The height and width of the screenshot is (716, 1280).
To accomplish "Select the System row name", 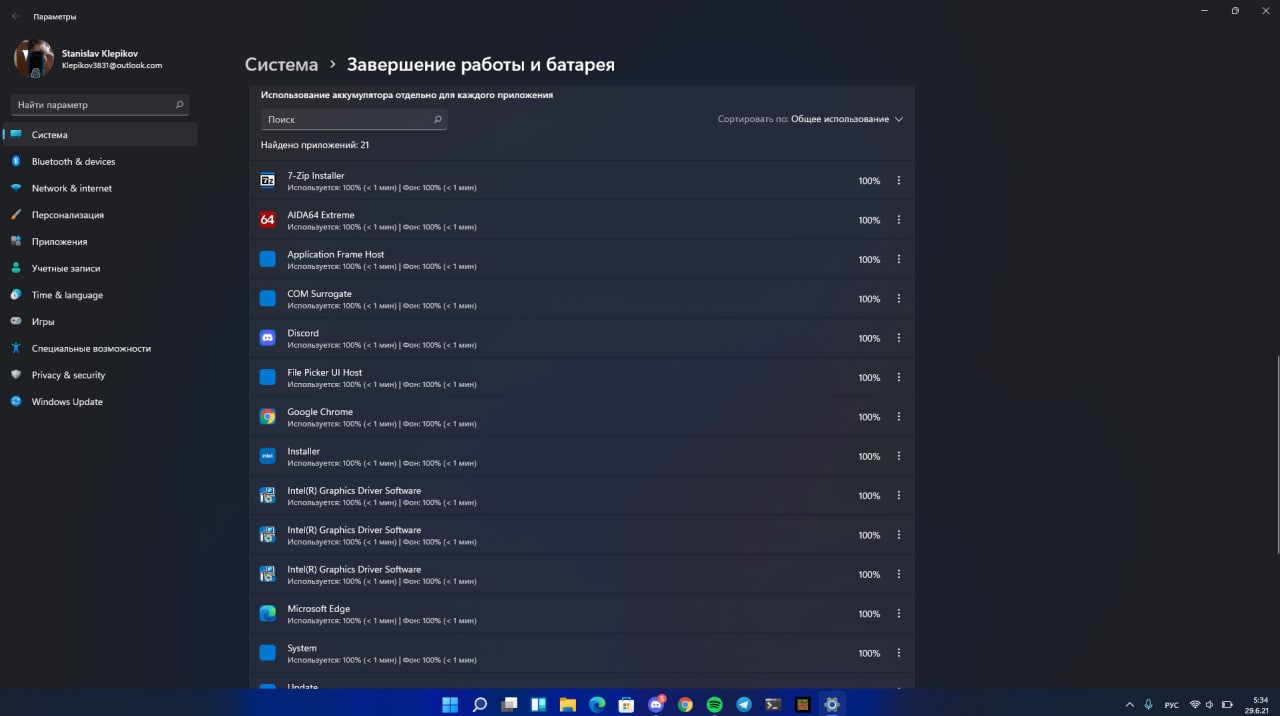I will (301, 648).
